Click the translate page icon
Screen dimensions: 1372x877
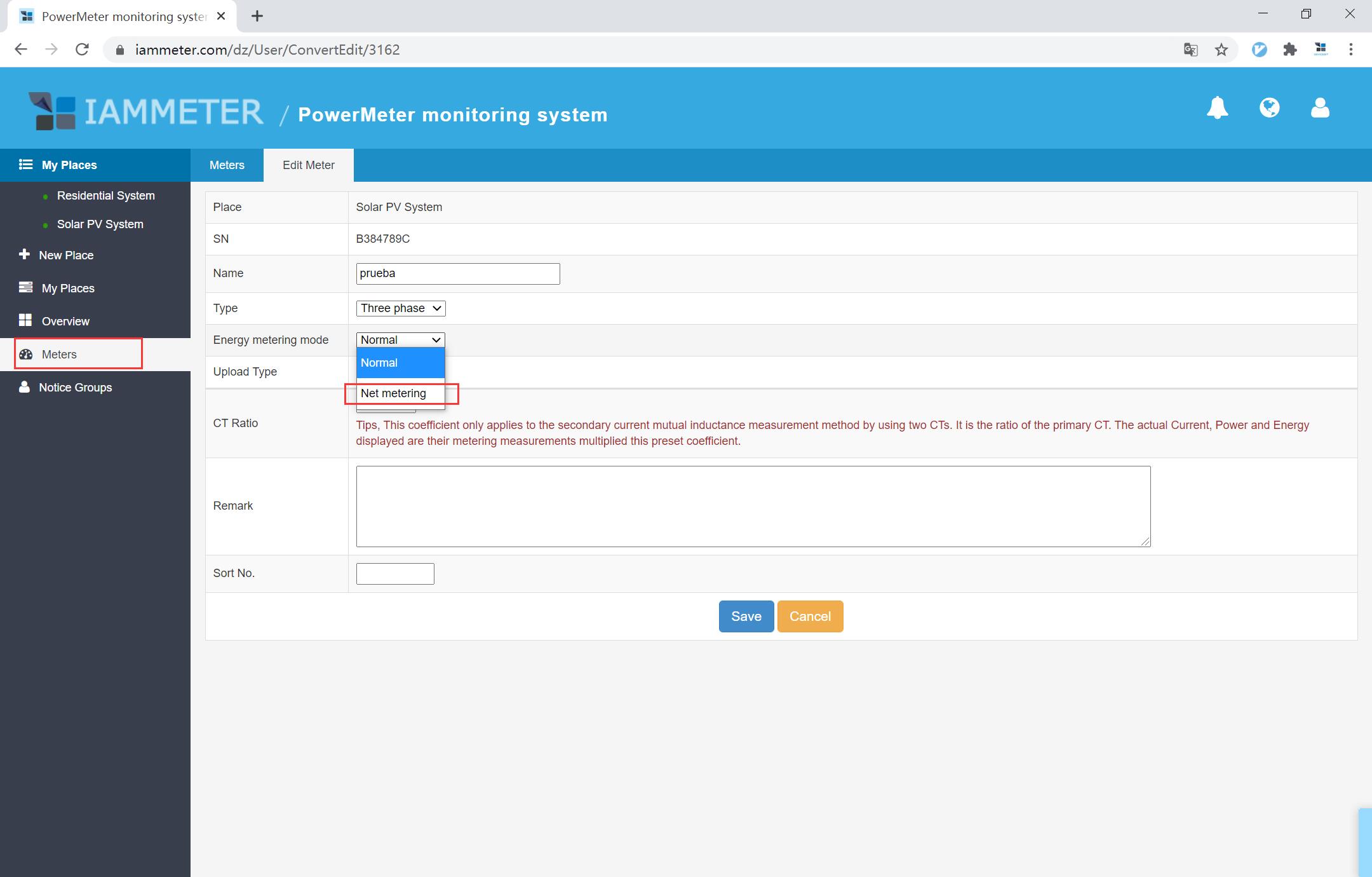click(x=1190, y=50)
